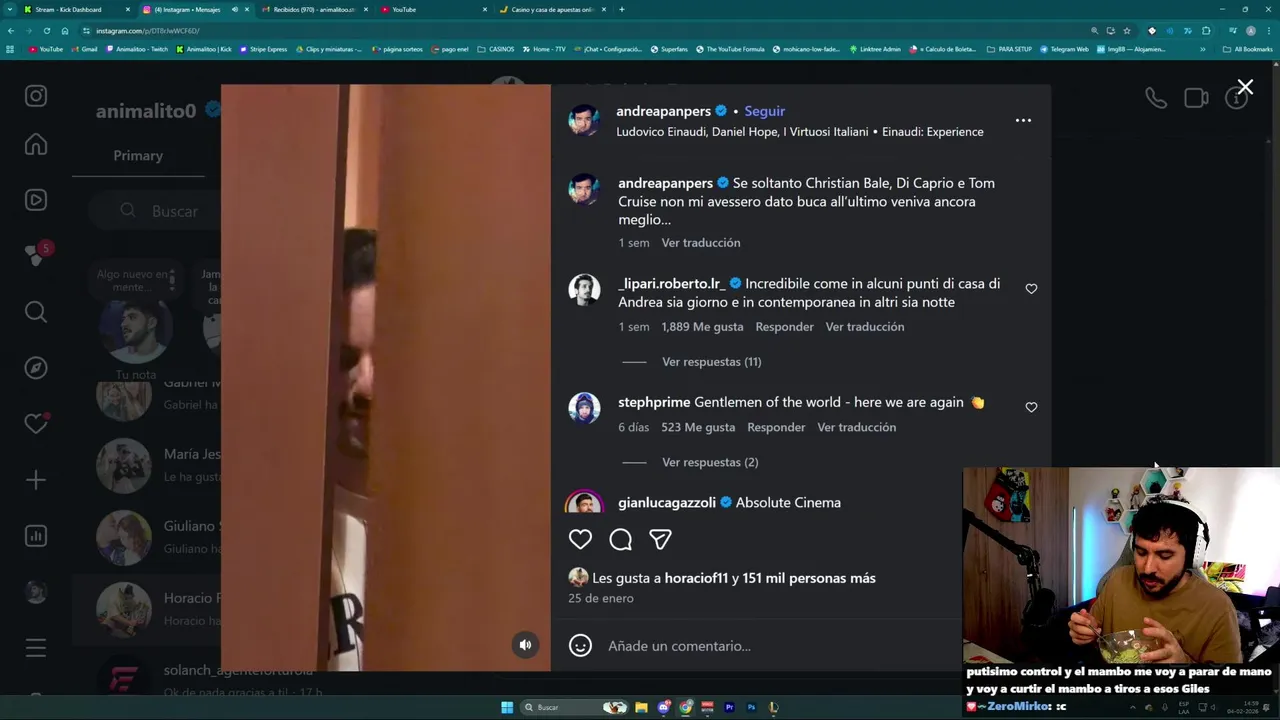Show hidden bookmarks via double chevron
The image size is (1280, 720).
pos(1203,49)
